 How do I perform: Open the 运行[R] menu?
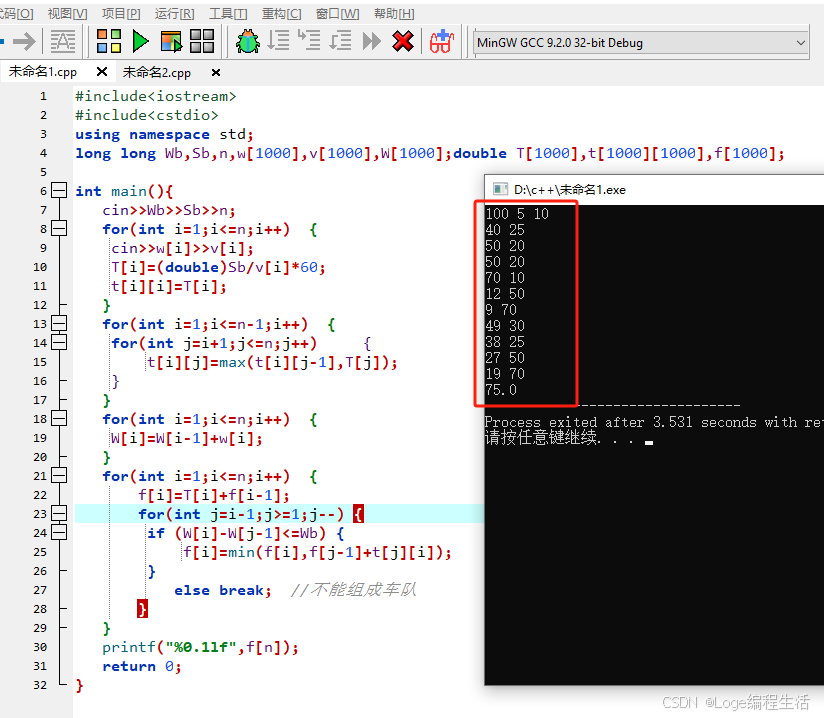[x=174, y=14]
